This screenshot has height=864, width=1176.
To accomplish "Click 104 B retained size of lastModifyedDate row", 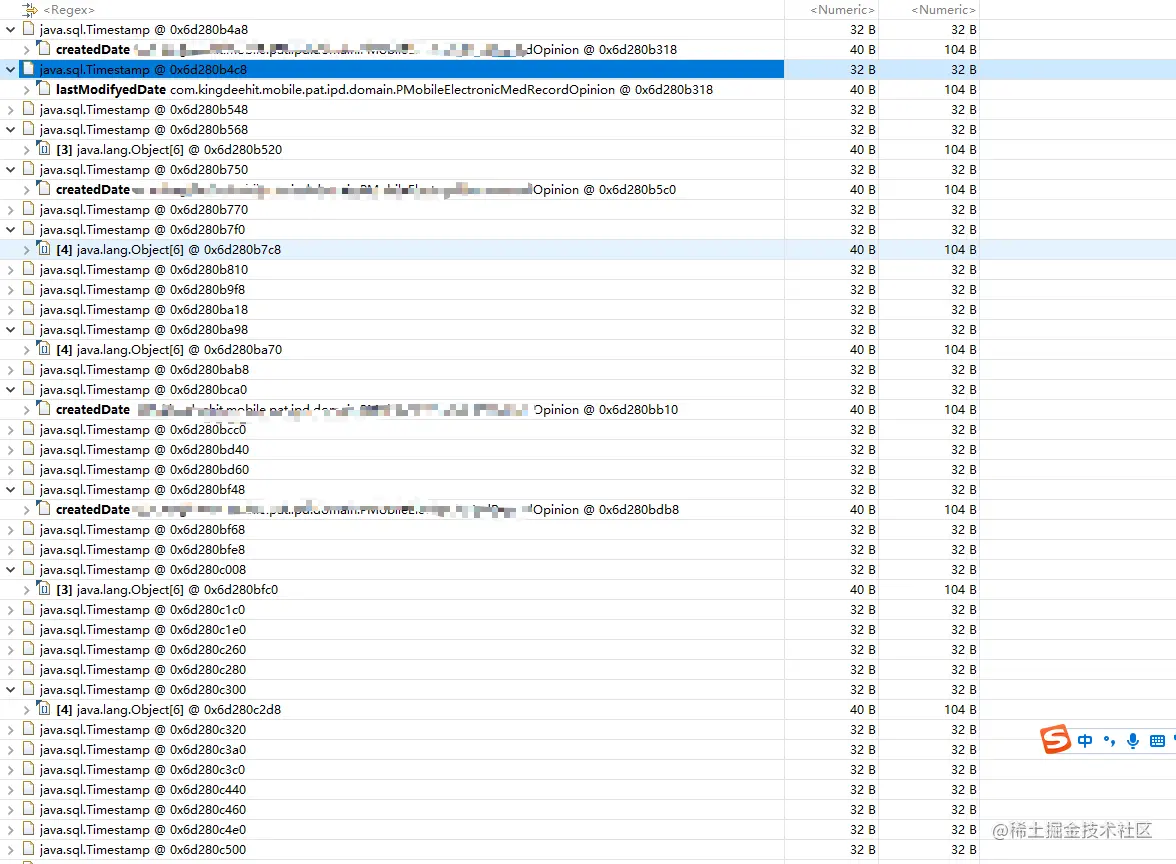I will click(960, 90).
